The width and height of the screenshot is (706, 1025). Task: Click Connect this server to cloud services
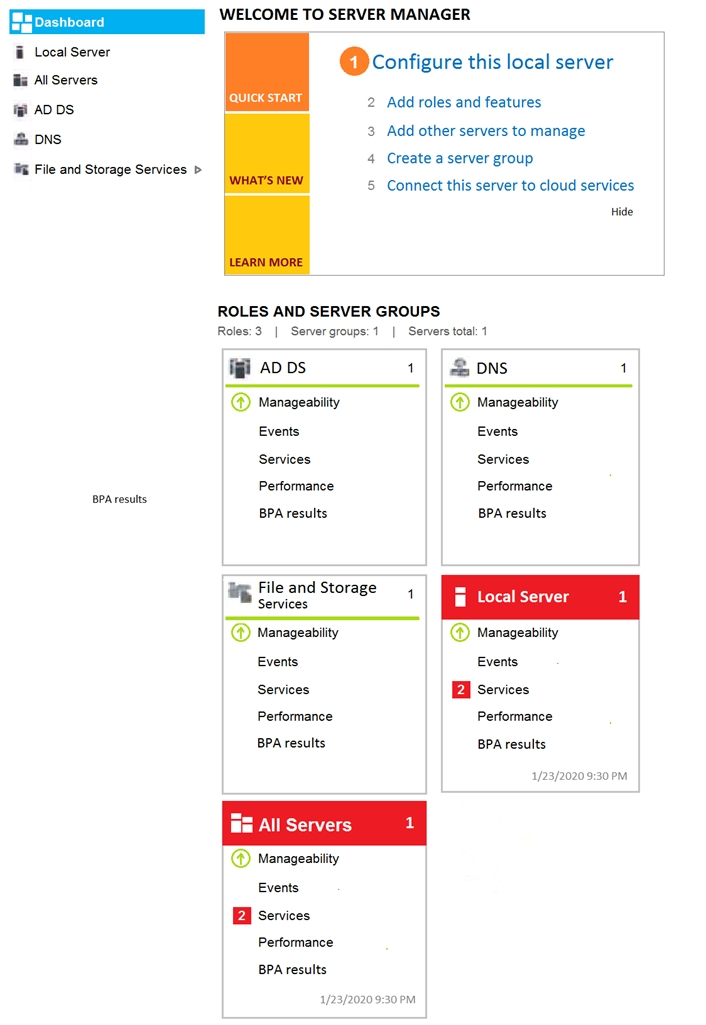(511, 186)
